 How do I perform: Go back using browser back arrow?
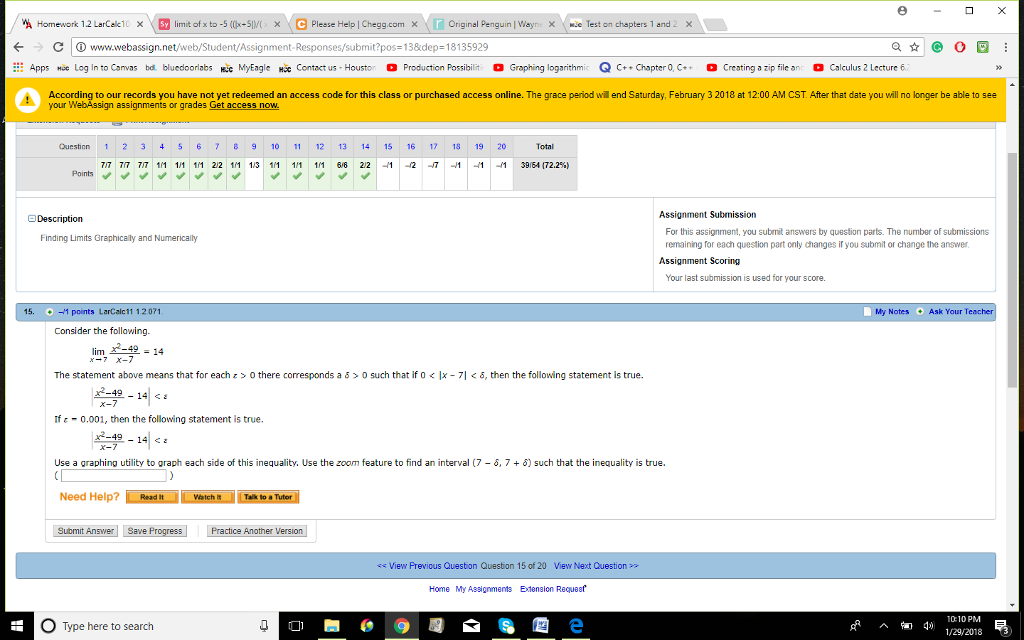(x=18, y=47)
